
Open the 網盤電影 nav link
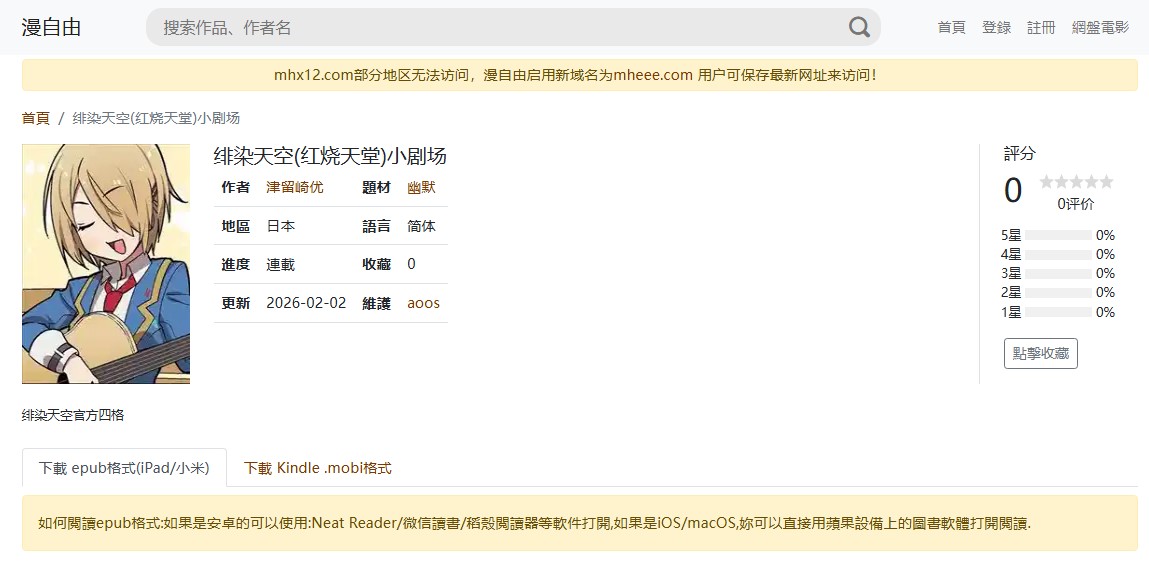click(x=1100, y=27)
